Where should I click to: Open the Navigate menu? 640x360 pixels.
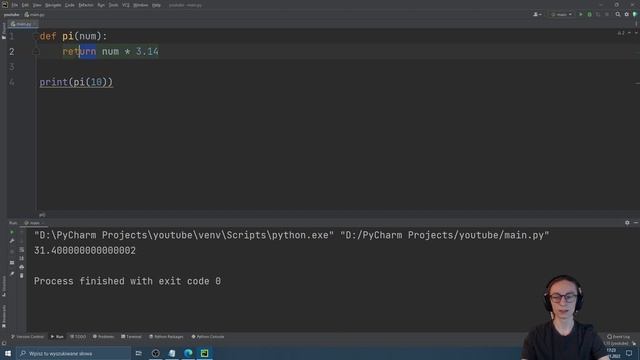pyautogui.click(x=53, y=5)
